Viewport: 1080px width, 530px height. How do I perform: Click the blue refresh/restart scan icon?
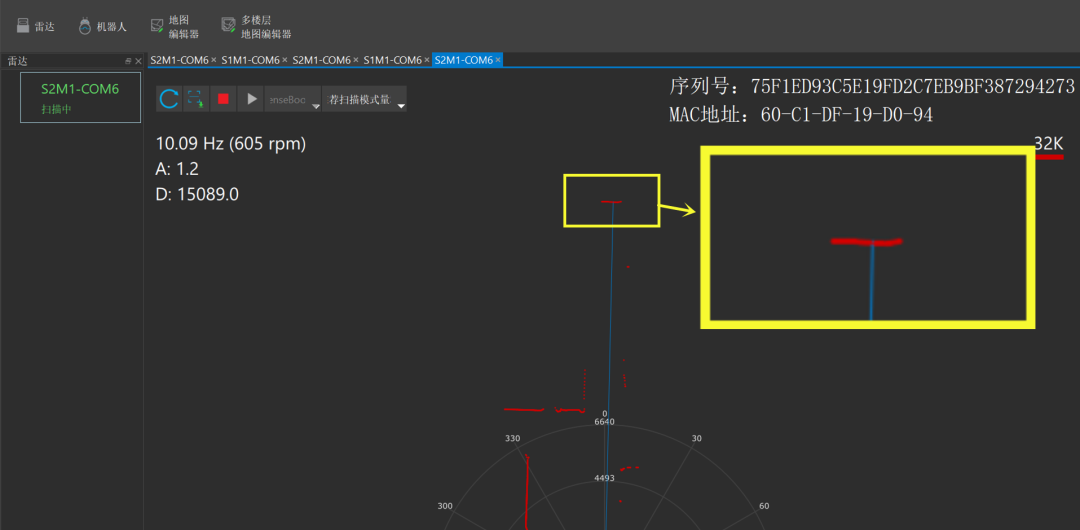click(x=169, y=99)
